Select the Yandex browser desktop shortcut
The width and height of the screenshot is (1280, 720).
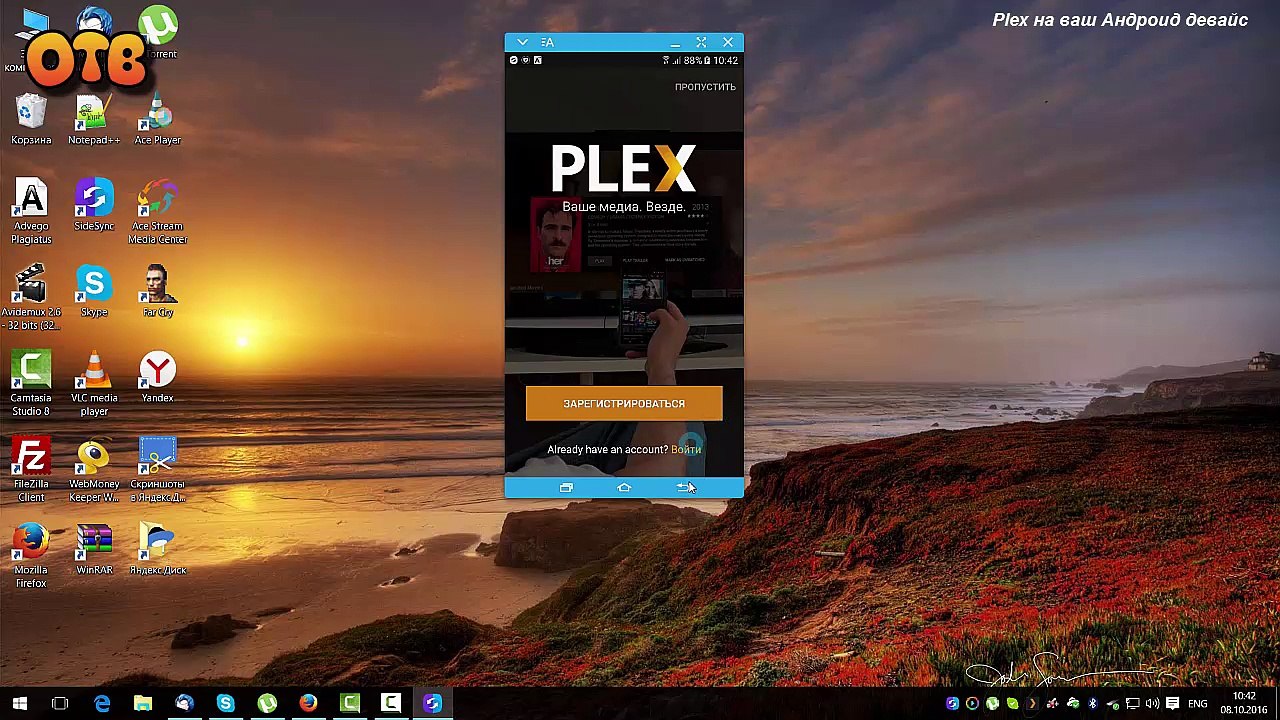point(158,378)
